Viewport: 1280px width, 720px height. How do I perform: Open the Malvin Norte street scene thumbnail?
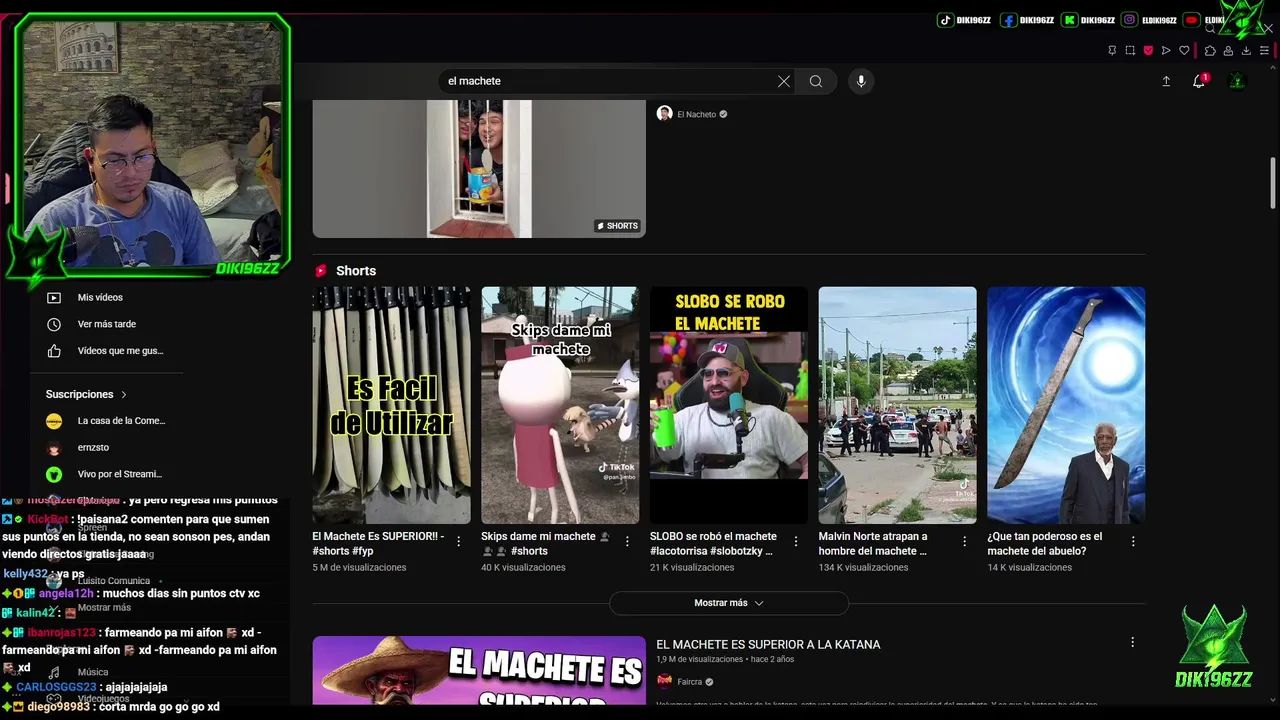pos(898,405)
